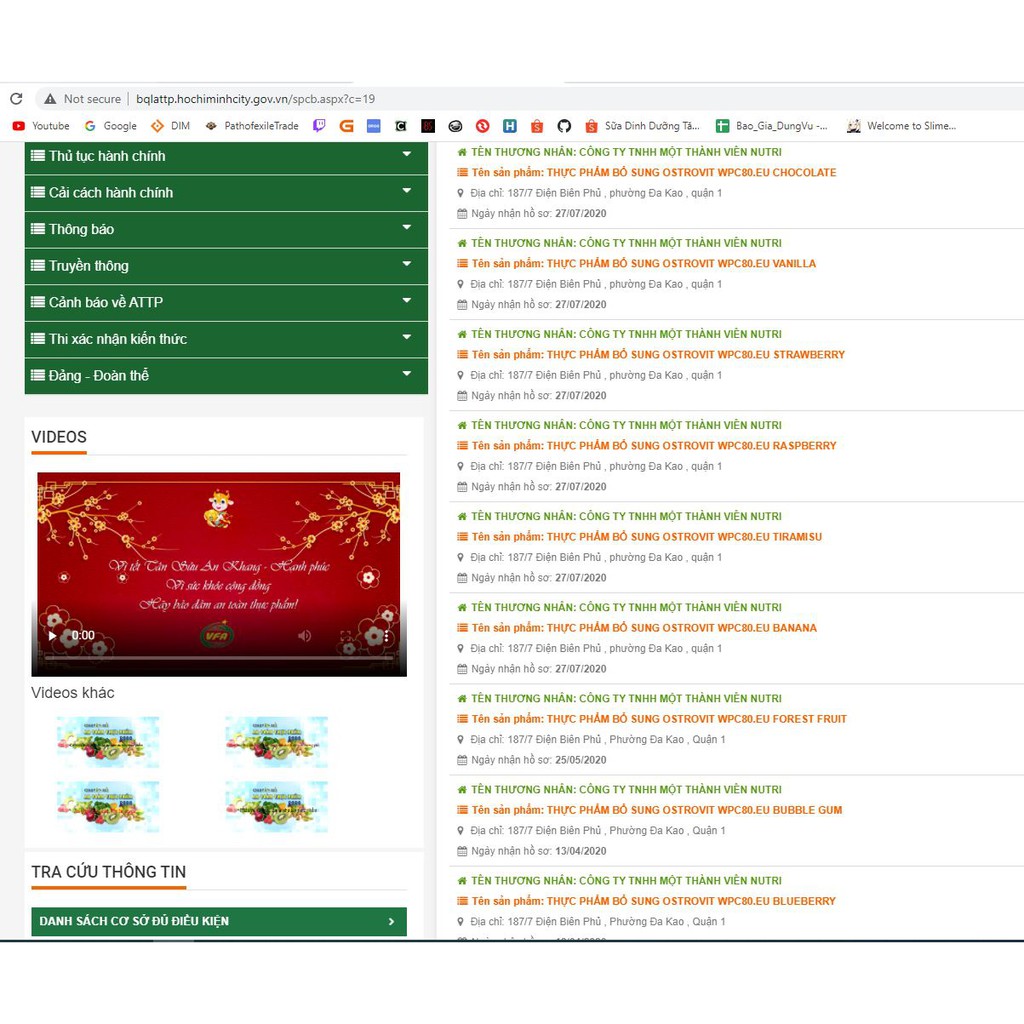Open the OSTROVIT WPC80.EU FOREST FRUIT product
The height and width of the screenshot is (1024, 1024).
(x=659, y=719)
